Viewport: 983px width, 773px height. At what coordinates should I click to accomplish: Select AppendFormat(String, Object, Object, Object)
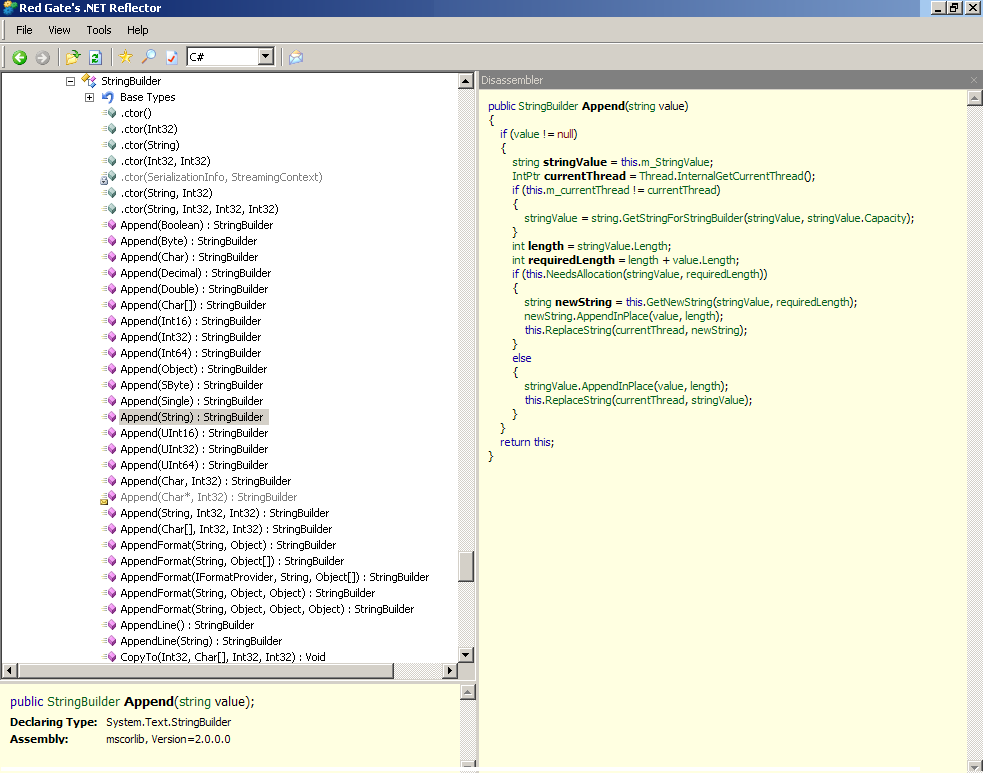(267, 609)
